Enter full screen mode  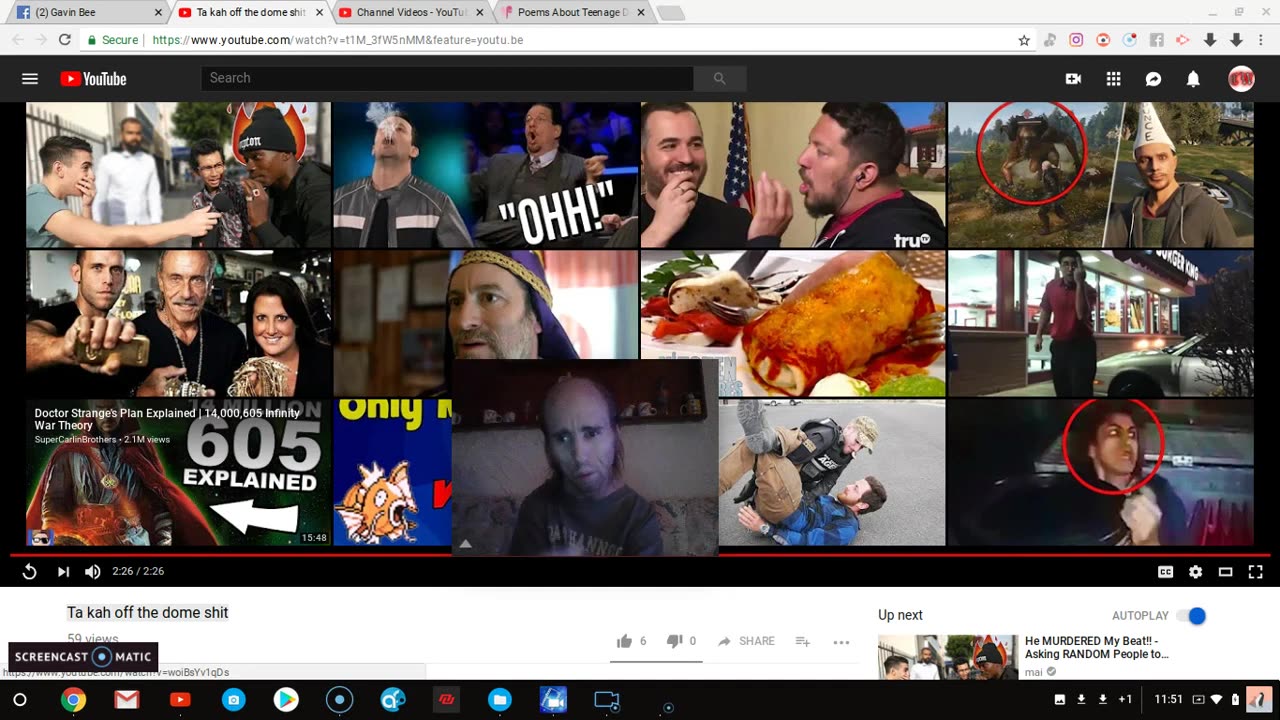coord(1256,572)
